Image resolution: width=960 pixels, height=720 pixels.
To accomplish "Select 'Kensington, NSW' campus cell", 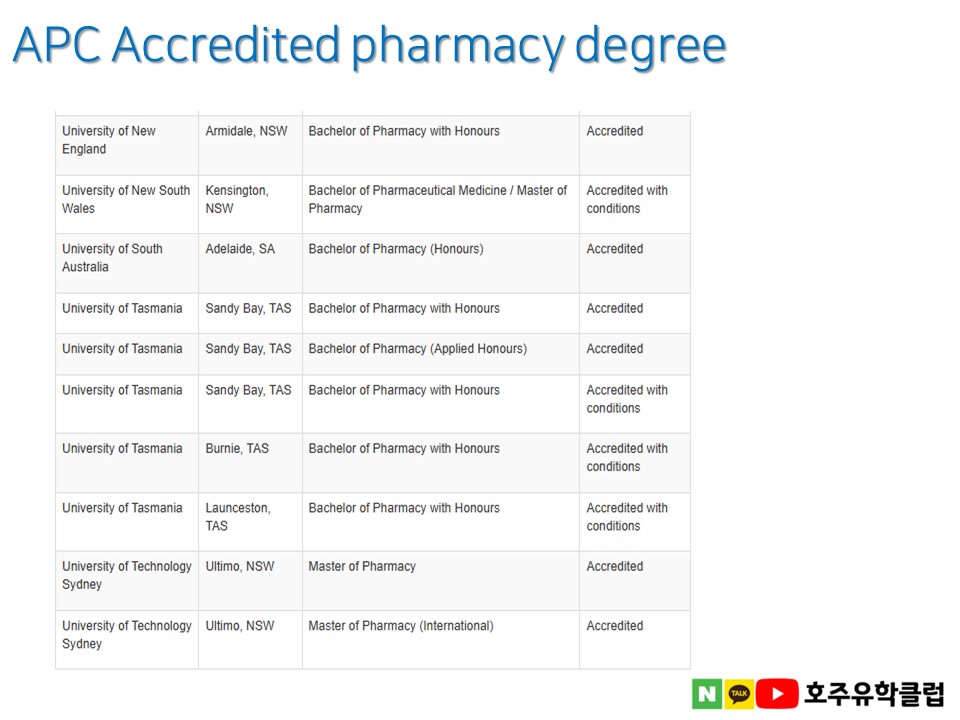I will pos(237,199).
